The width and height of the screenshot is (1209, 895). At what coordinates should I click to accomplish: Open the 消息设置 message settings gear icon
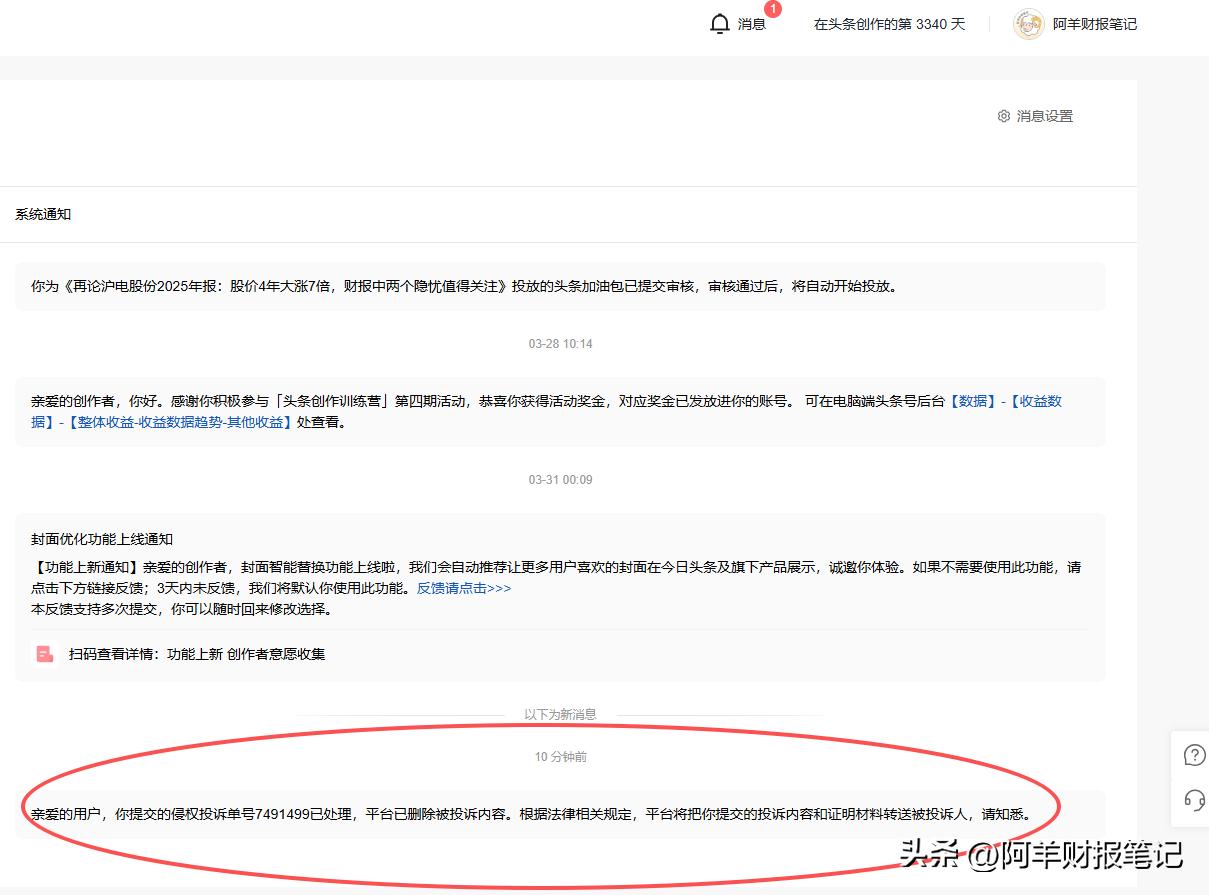(1003, 116)
